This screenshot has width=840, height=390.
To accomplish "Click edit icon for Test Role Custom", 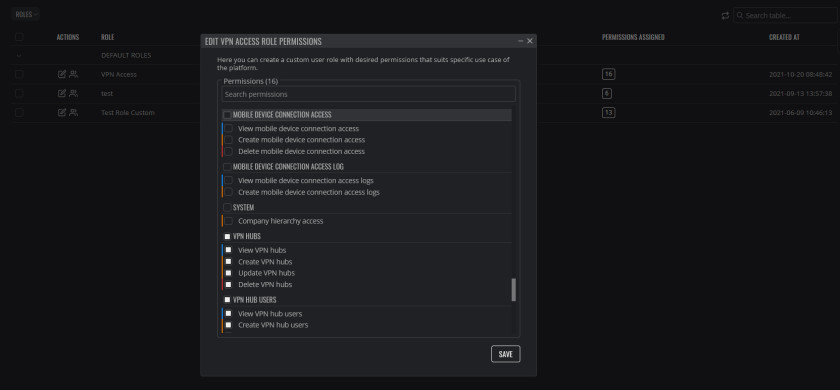I will click(x=62, y=112).
